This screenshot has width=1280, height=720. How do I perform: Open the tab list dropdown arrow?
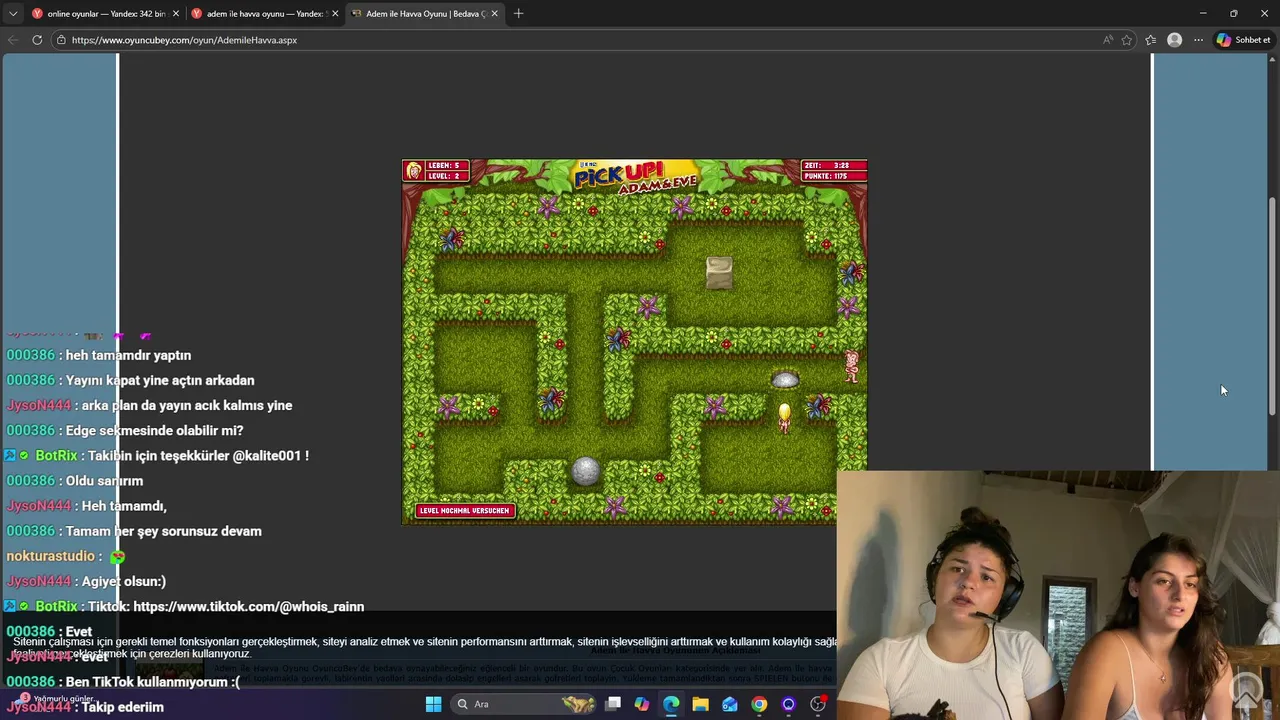click(x=13, y=14)
